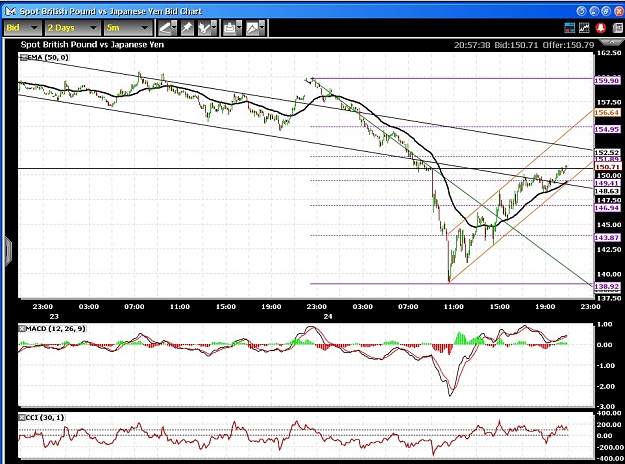The width and height of the screenshot is (625, 464).
Task: Expand the print icon dropdown arrow
Action: pyautogui.click(x=239, y=28)
